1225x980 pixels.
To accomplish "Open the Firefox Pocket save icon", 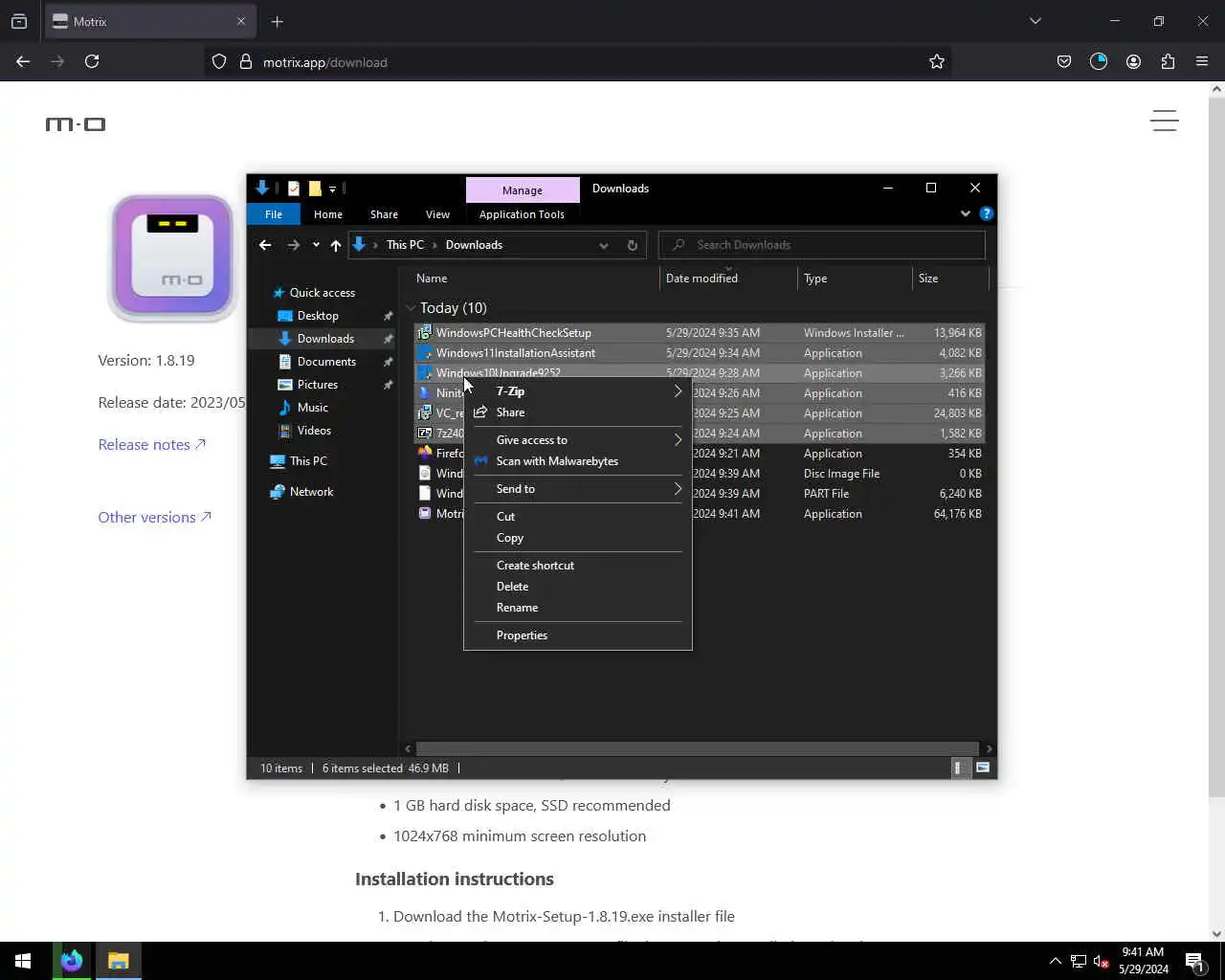I will (x=1064, y=61).
